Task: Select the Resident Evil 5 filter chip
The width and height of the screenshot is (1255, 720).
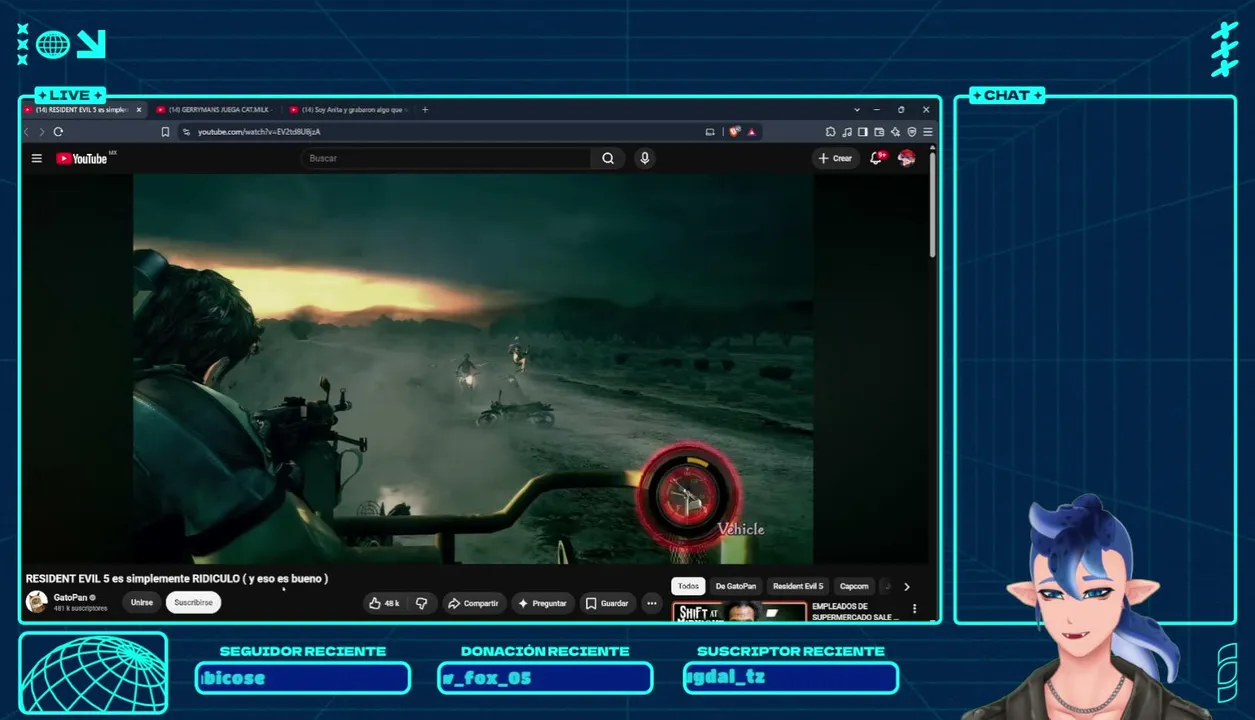Action: tap(798, 586)
